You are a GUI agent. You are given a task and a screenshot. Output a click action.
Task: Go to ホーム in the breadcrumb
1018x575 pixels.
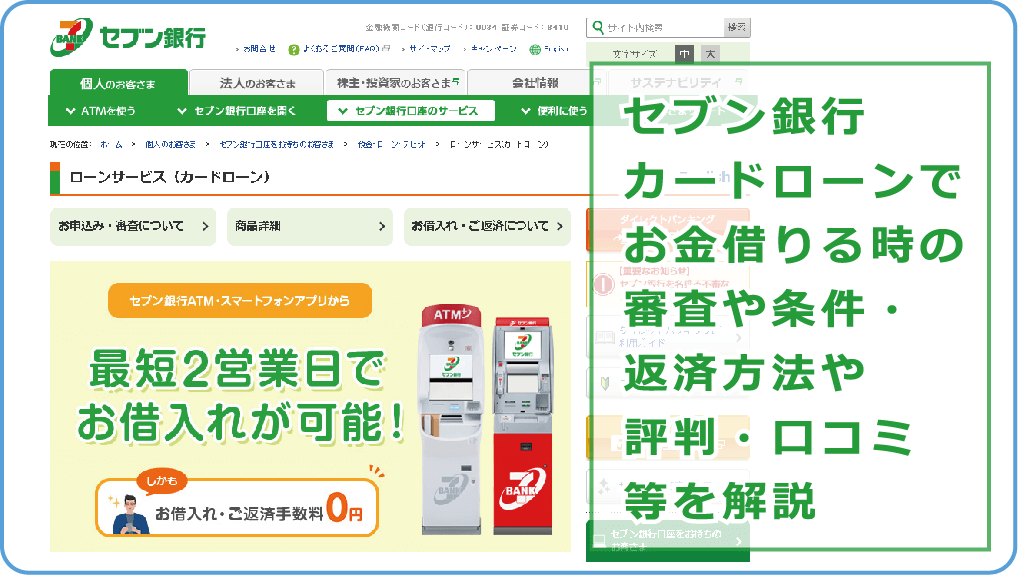click(111, 144)
